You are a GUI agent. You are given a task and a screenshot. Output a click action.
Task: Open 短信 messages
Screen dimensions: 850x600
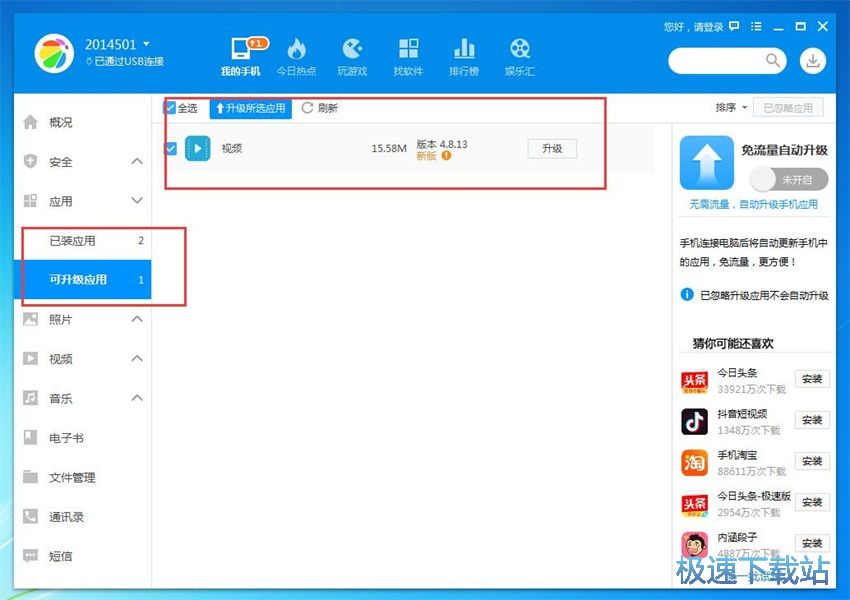(82, 556)
